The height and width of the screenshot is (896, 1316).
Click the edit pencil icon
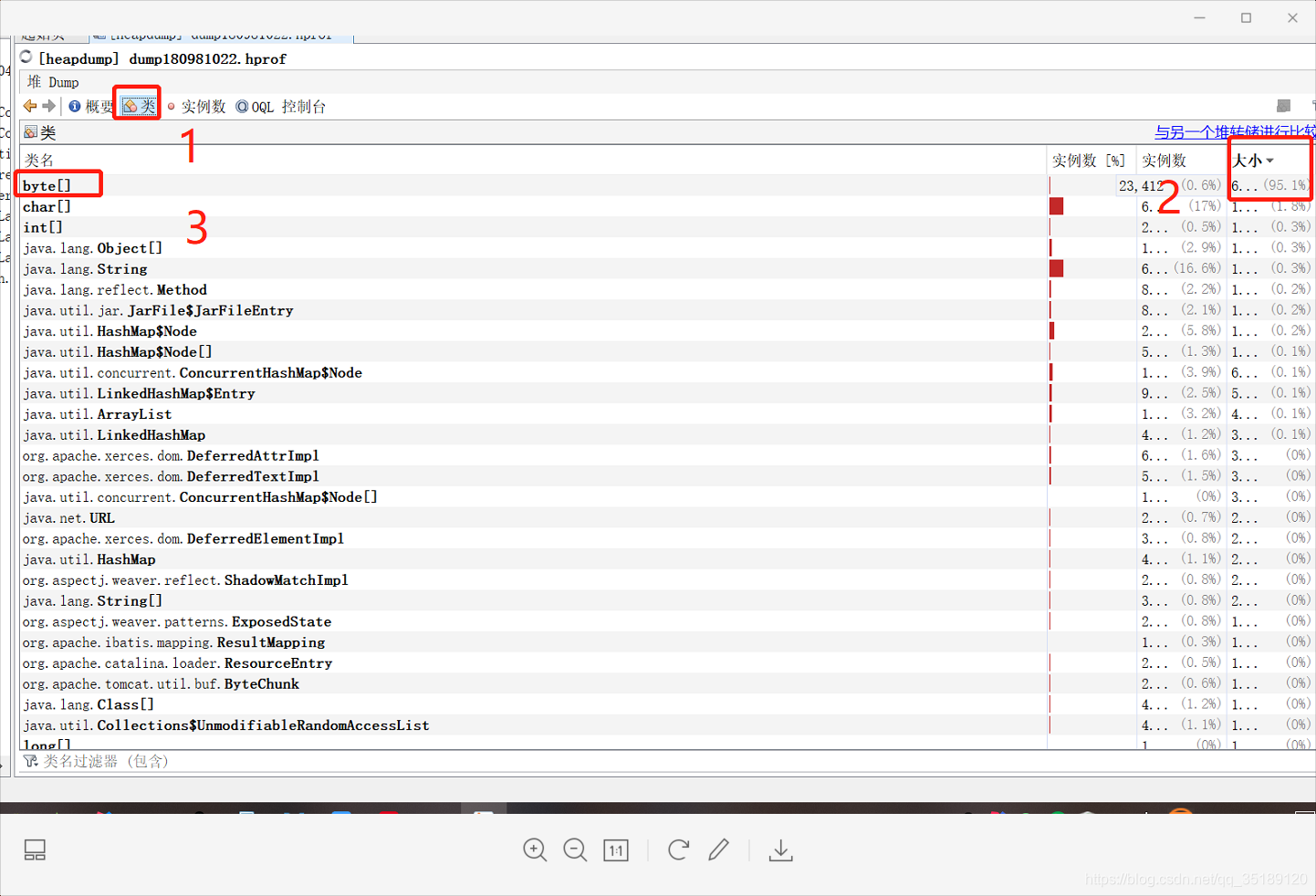719,850
